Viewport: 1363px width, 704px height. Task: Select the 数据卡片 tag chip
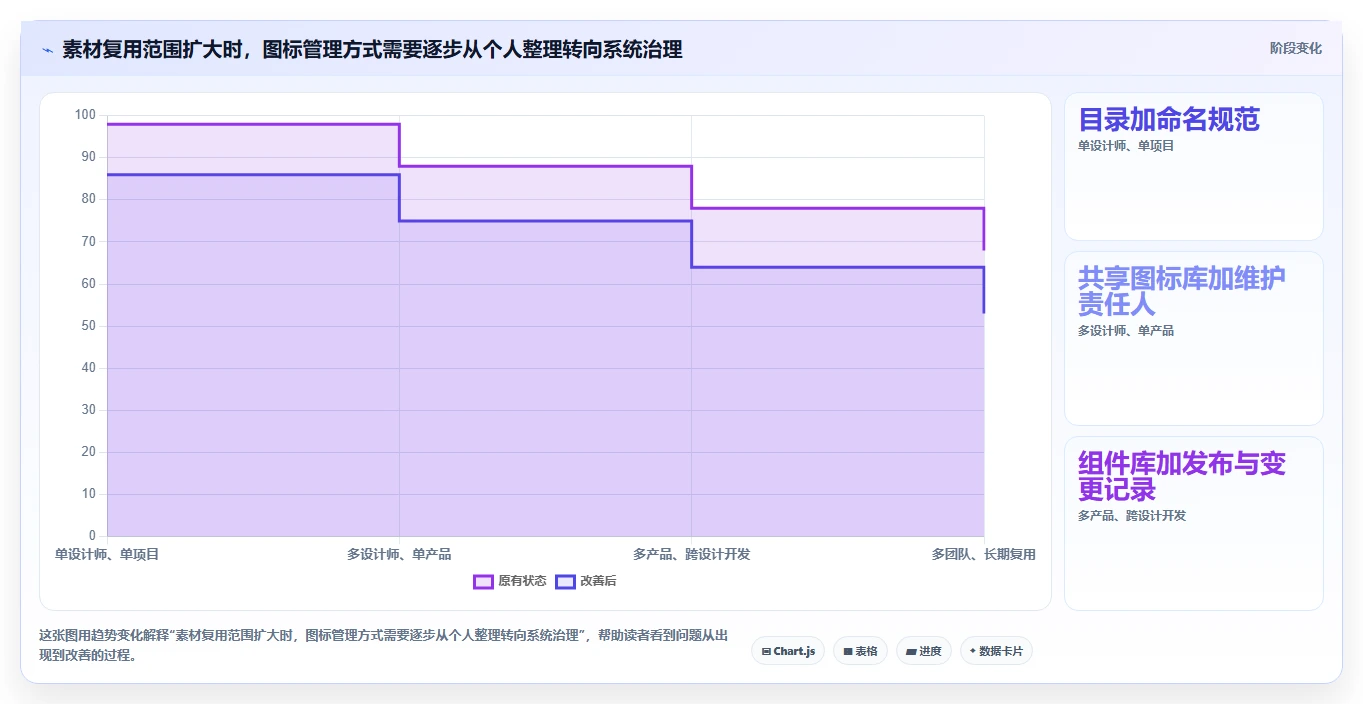point(996,651)
